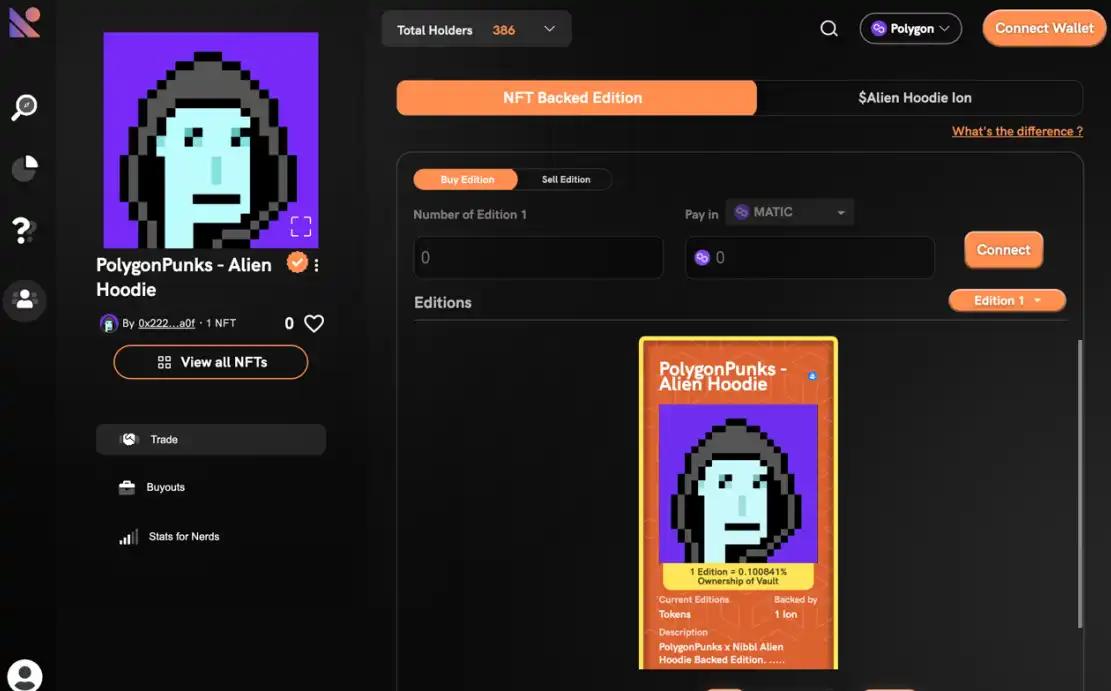The image size is (1111, 691).
Task: Click the PolygonPunks Alien Hoodie profile image
Action: coord(210,140)
